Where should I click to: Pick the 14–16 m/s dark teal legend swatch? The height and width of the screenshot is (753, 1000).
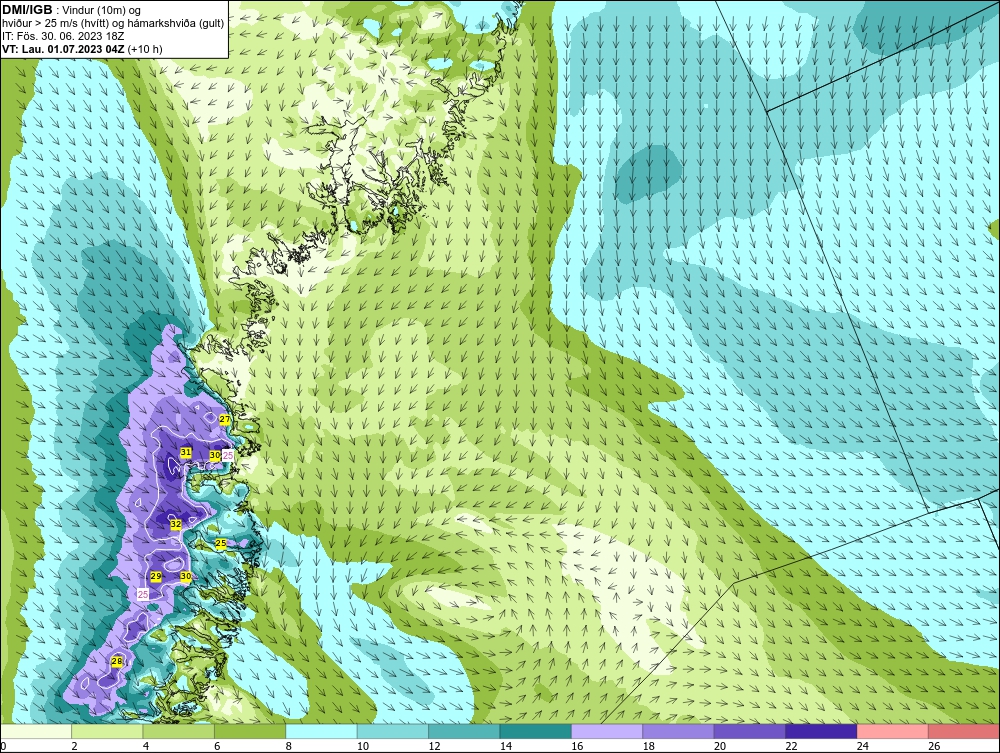click(536, 731)
